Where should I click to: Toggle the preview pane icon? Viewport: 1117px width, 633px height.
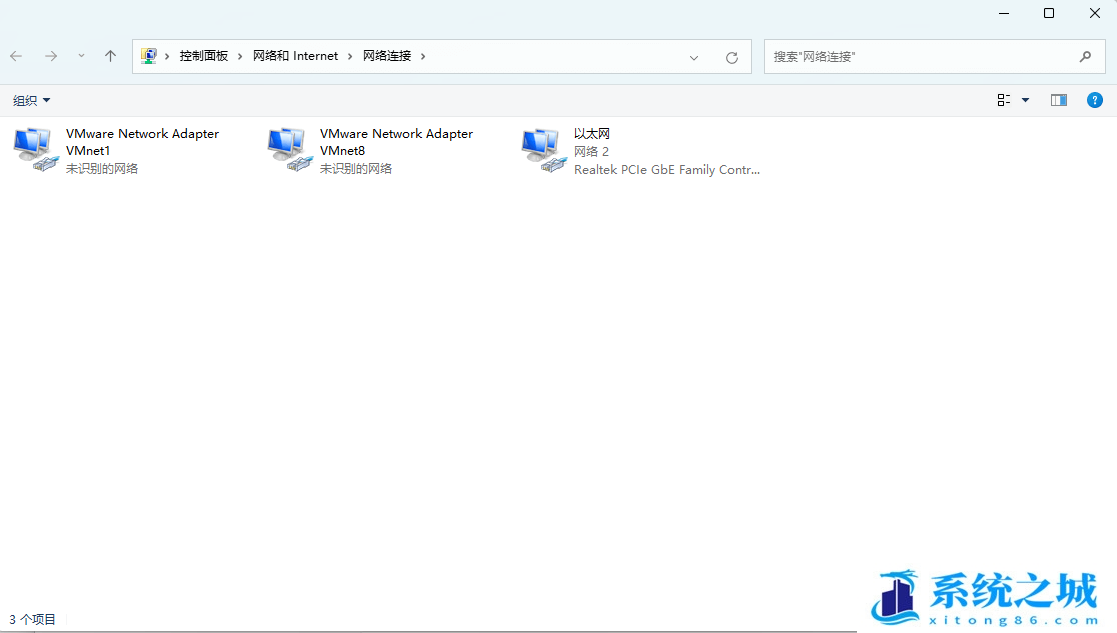[1059, 100]
